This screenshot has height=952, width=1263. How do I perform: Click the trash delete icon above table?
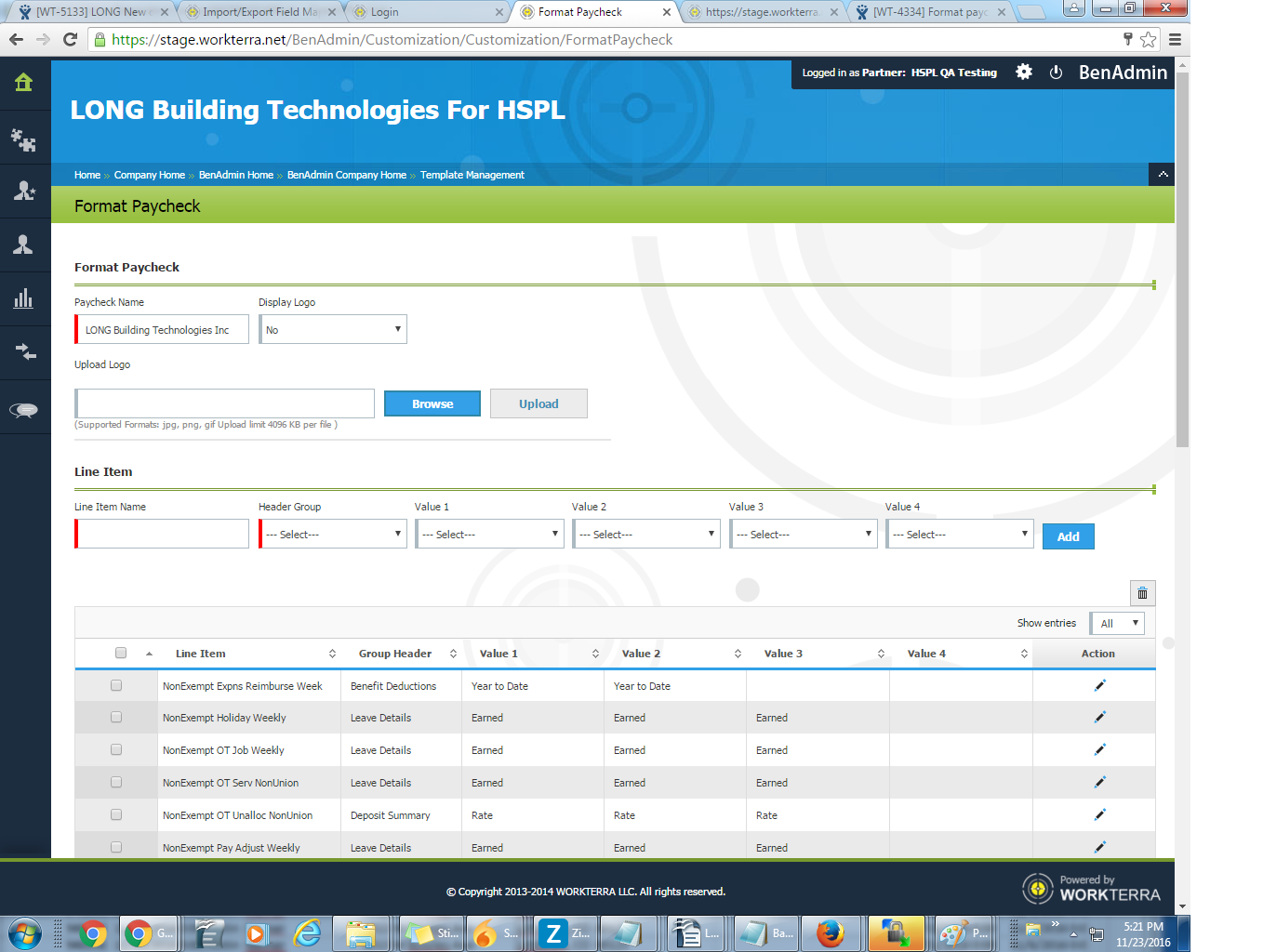[1143, 593]
